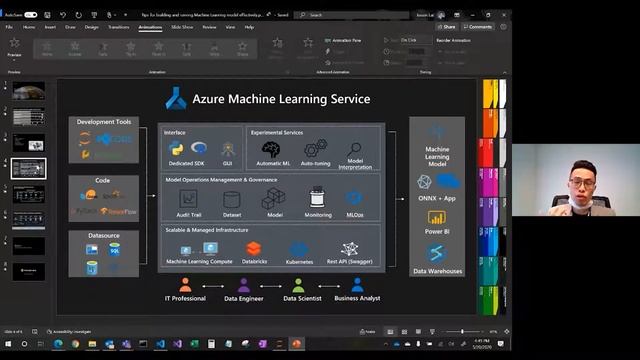Screen dimensions: 640x360
Task: Click the Auto-tuning gears icon
Action: click(316, 149)
